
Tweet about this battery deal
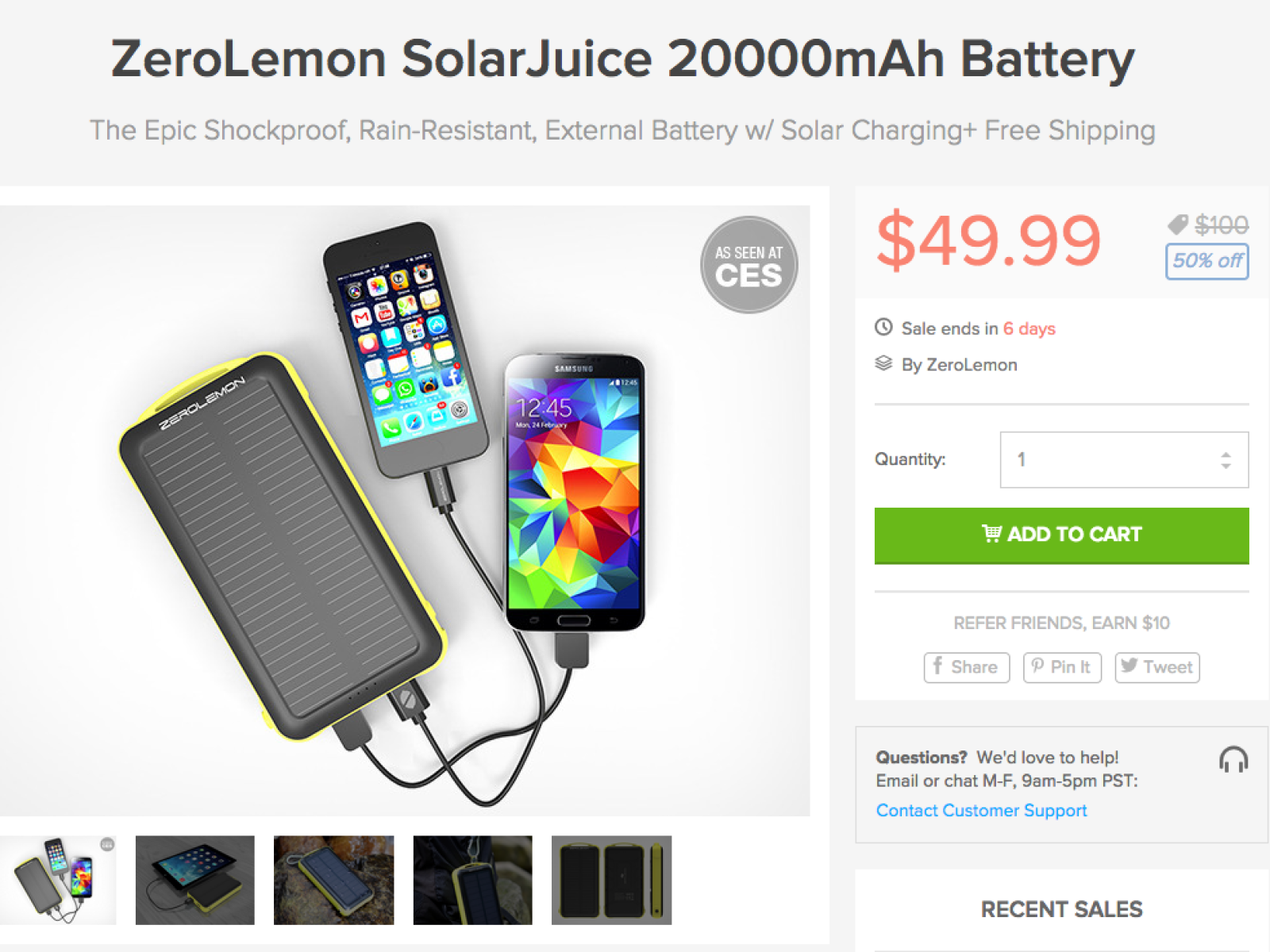[x=1157, y=667]
